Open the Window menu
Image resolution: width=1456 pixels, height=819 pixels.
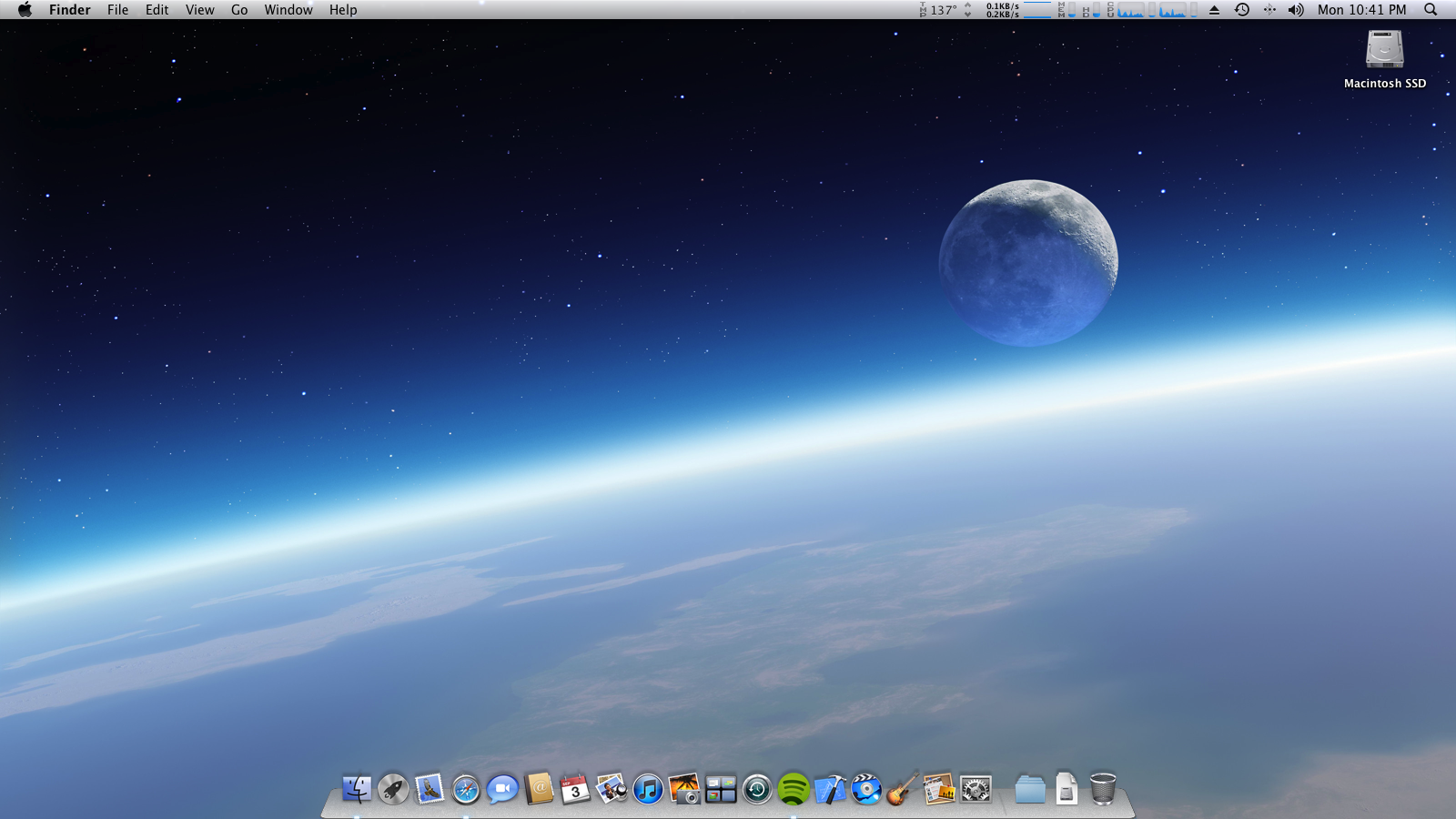(x=288, y=10)
